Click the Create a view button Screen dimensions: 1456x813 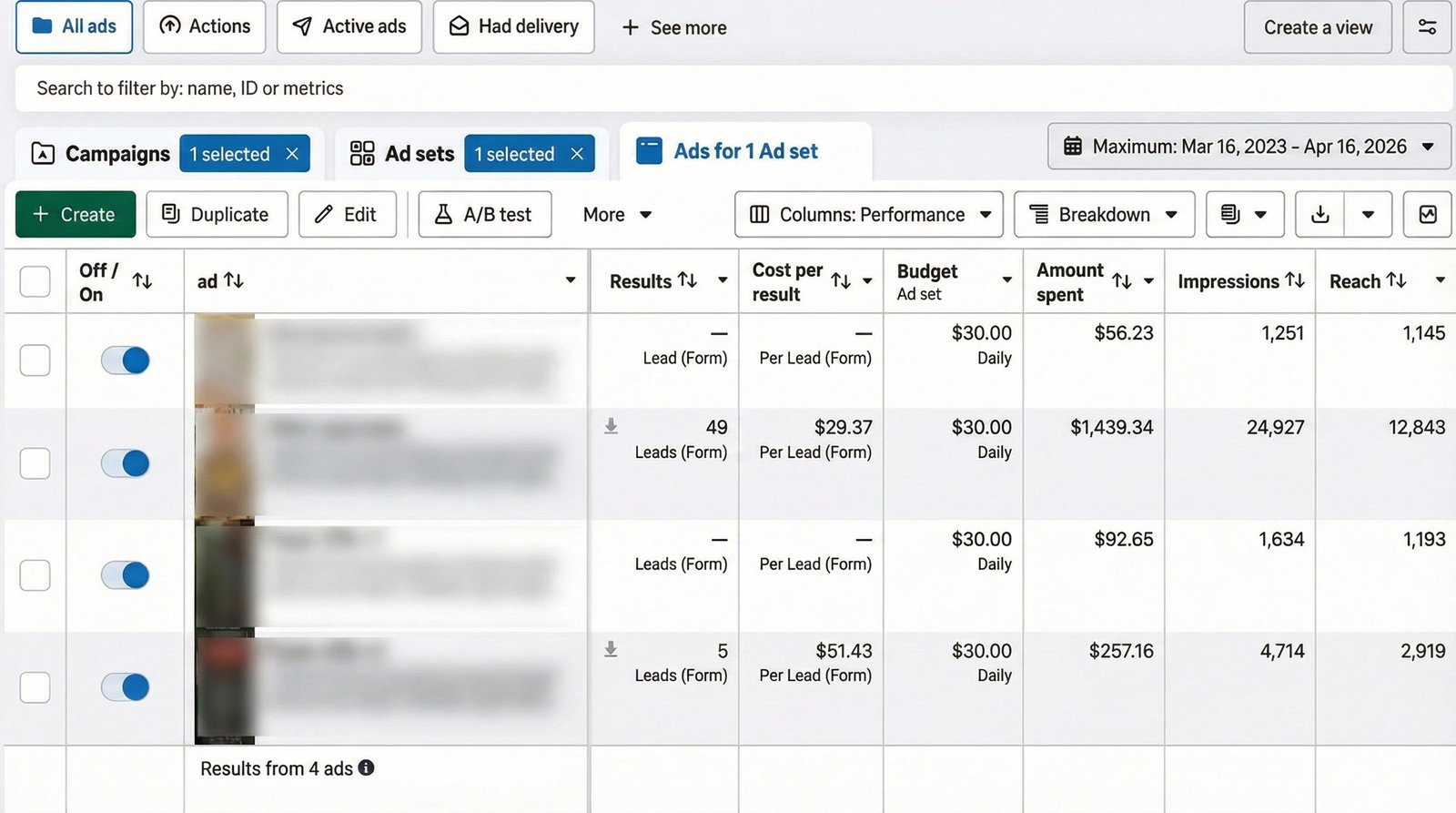coord(1318,27)
